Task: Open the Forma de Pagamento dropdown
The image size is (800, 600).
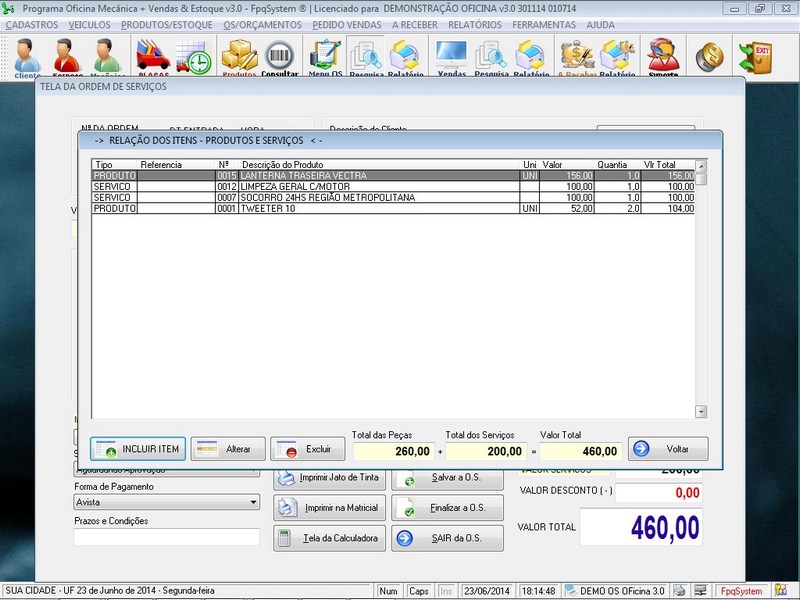Action: click(167, 503)
